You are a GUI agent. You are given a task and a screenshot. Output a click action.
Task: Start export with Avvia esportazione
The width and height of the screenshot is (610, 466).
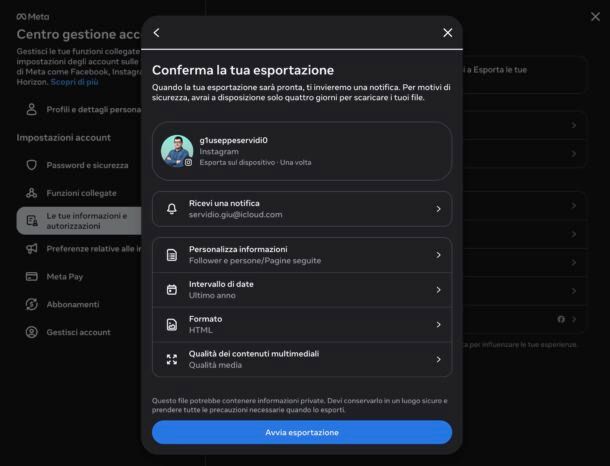click(x=302, y=432)
